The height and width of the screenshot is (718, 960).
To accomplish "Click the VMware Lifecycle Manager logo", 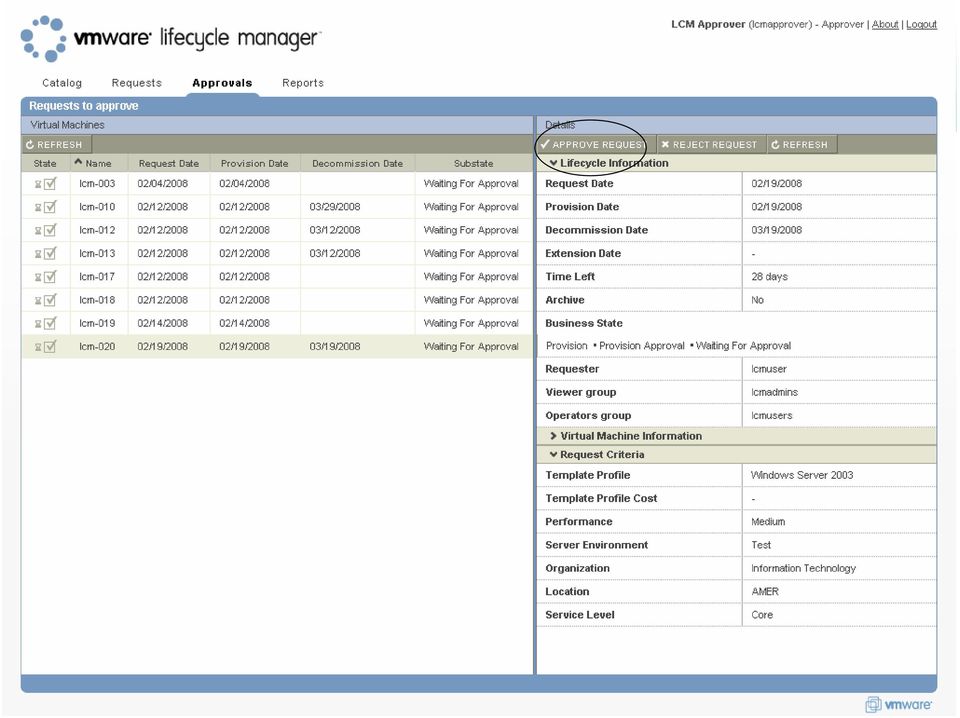I will [170, 39].
